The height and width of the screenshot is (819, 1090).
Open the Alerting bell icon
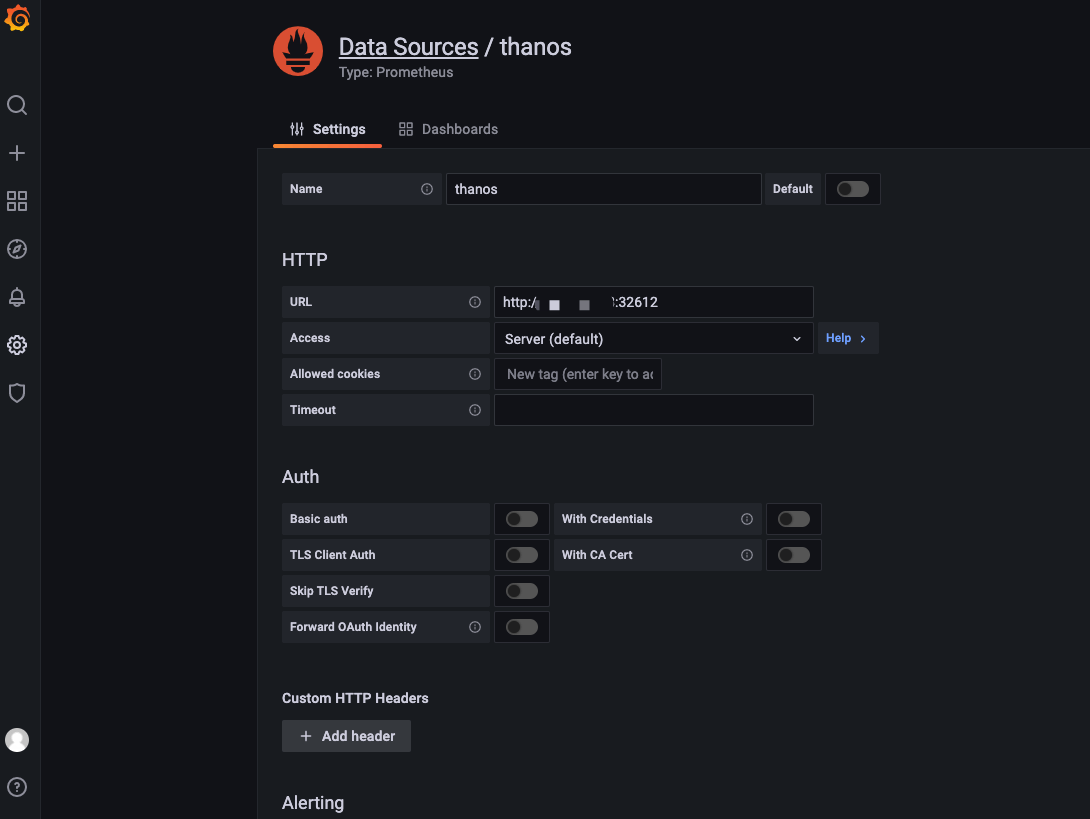(17, 297)
